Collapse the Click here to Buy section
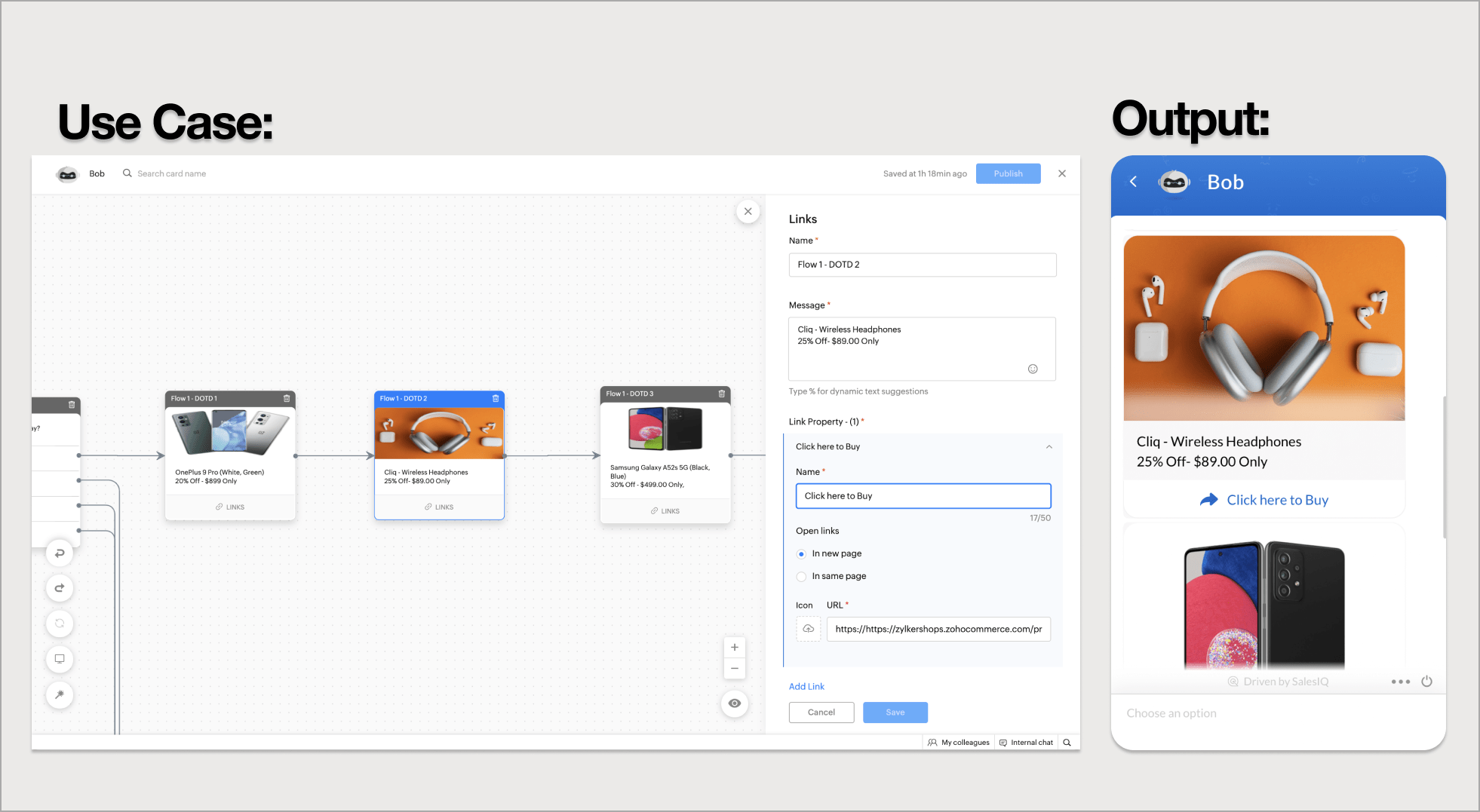 1049,447
